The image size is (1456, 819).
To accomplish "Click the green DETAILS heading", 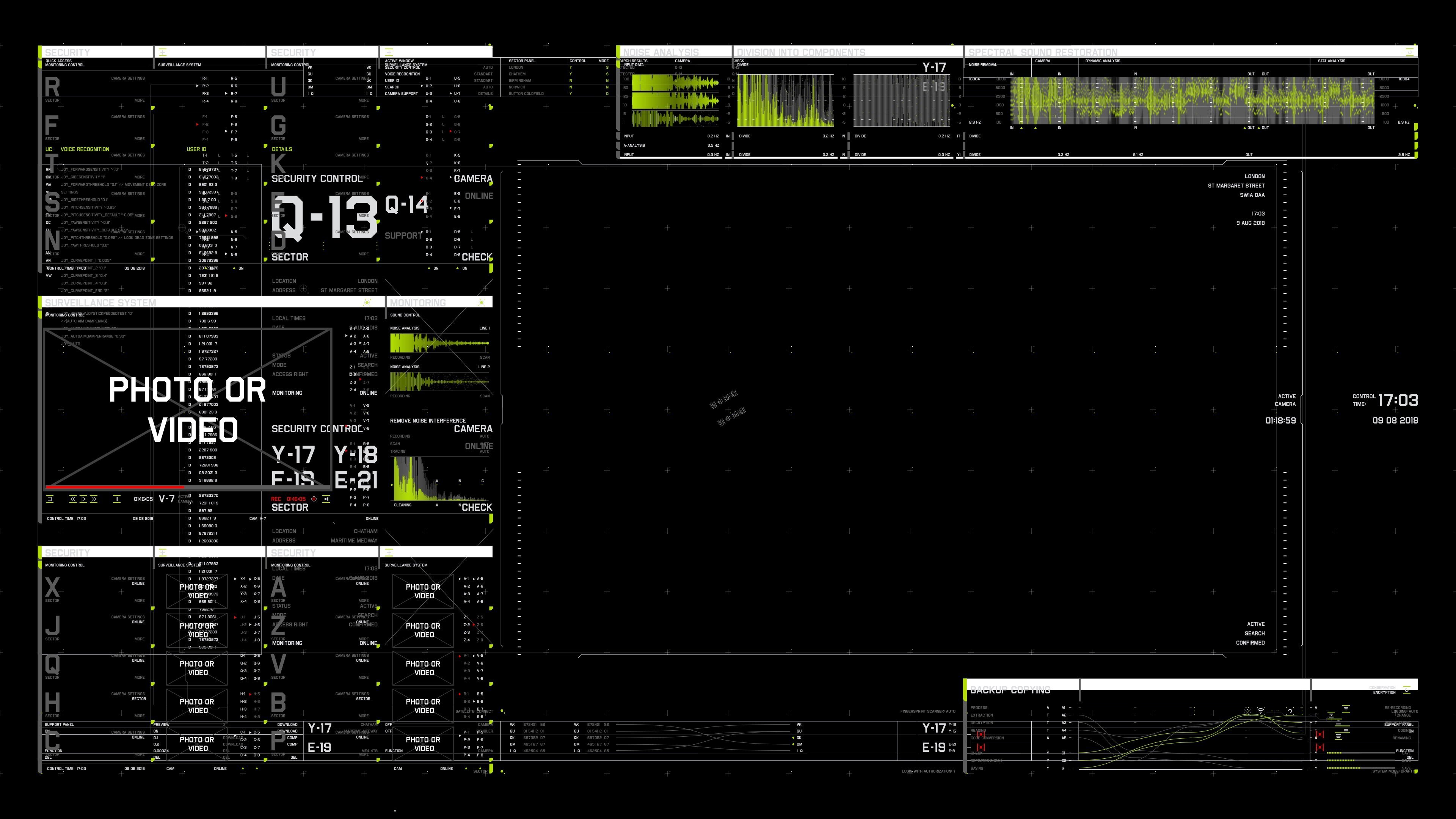I will pos(282,149).
